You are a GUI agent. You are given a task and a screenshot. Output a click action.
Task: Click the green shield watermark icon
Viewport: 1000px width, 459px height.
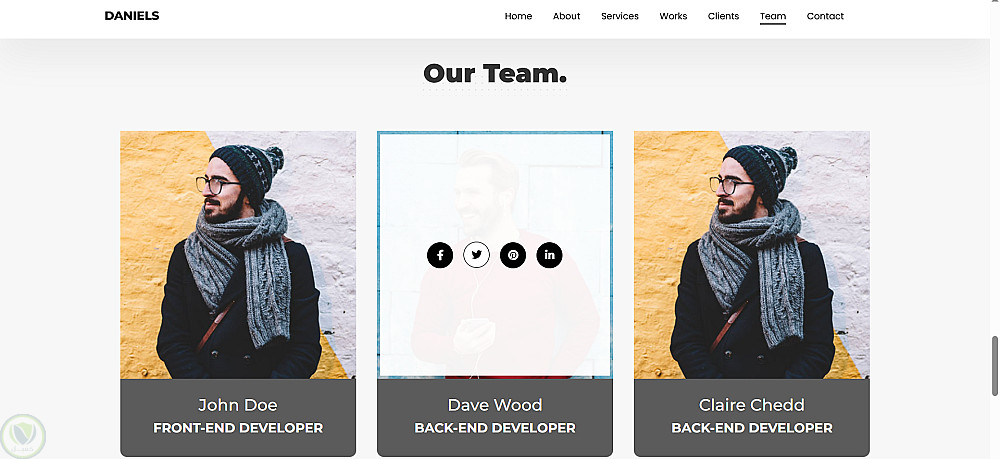click(24, 436)
